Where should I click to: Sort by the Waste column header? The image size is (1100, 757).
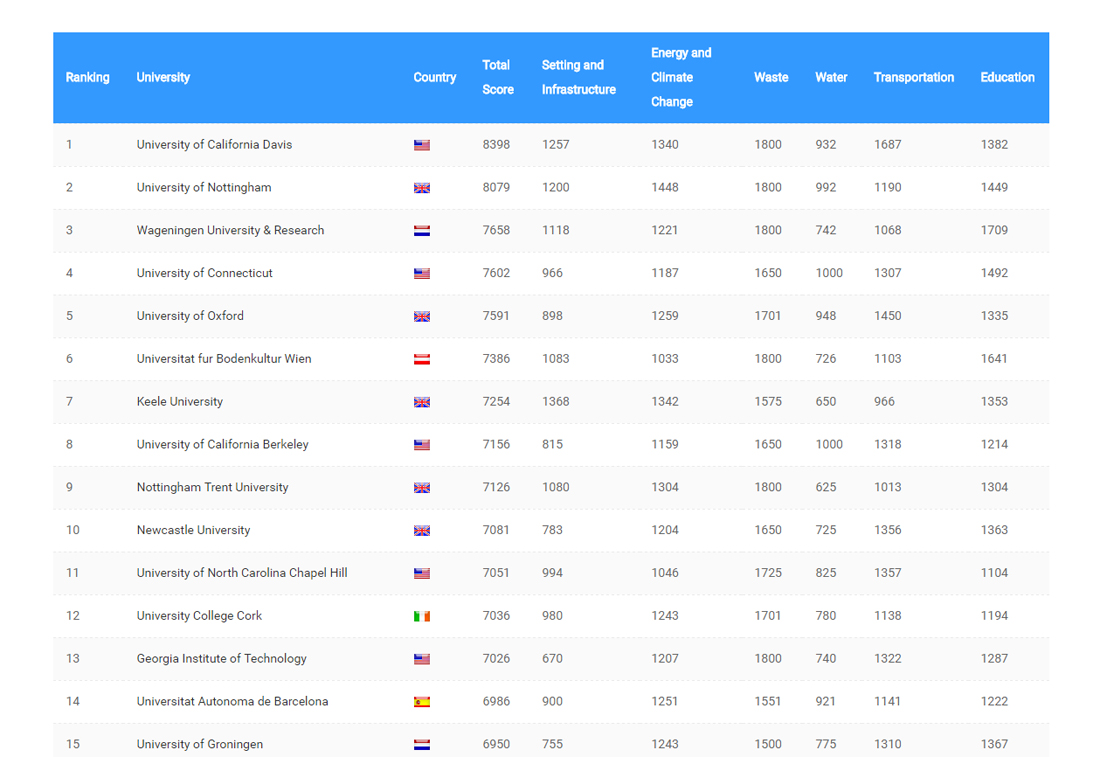click(x=771, y=77)
